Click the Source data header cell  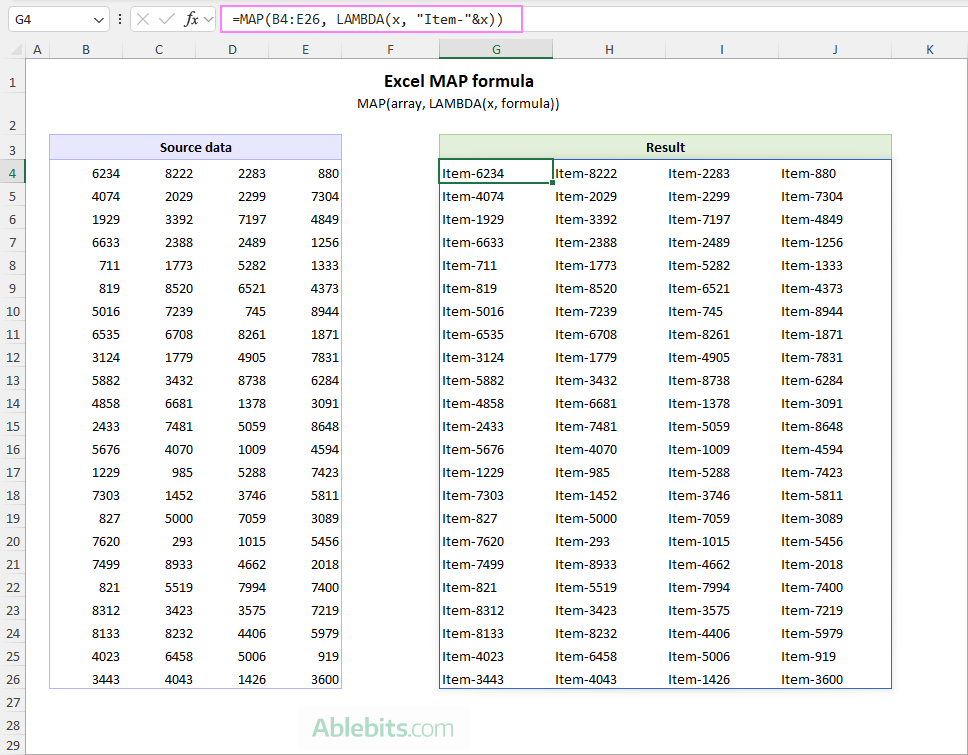click(x=195, y=146)
